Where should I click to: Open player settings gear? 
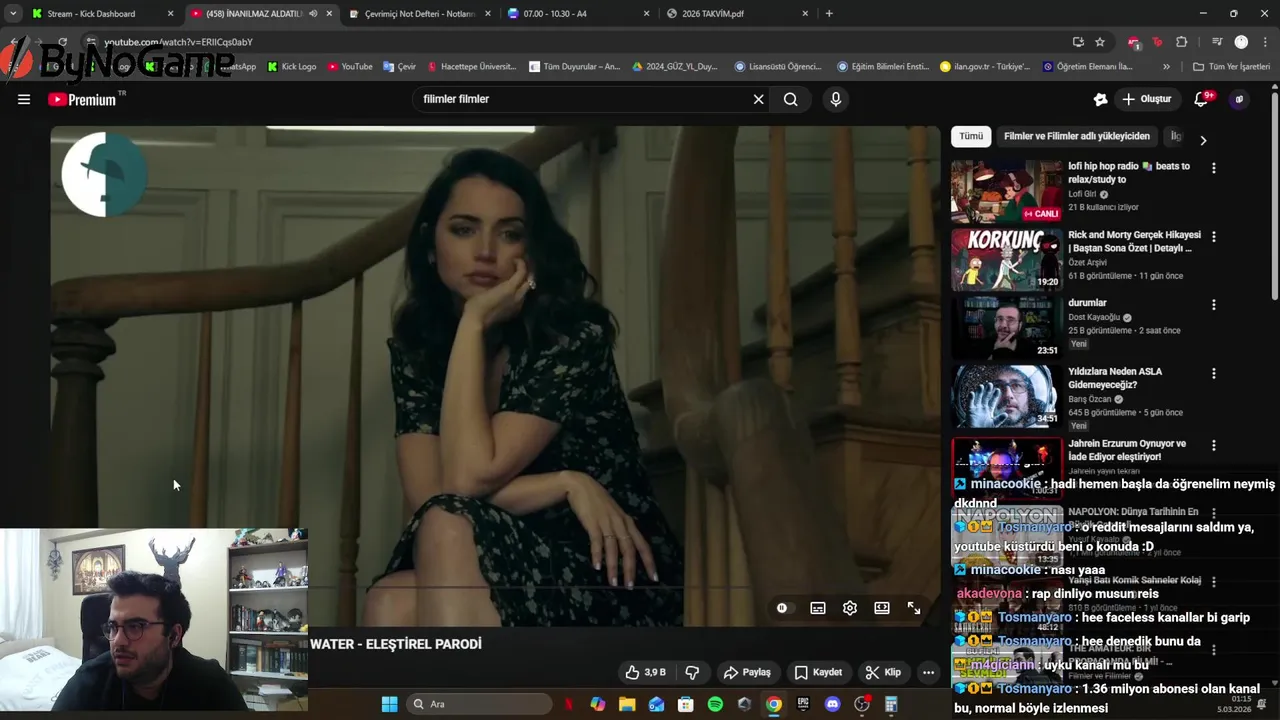pyautogui.click(x=850, y=608)
